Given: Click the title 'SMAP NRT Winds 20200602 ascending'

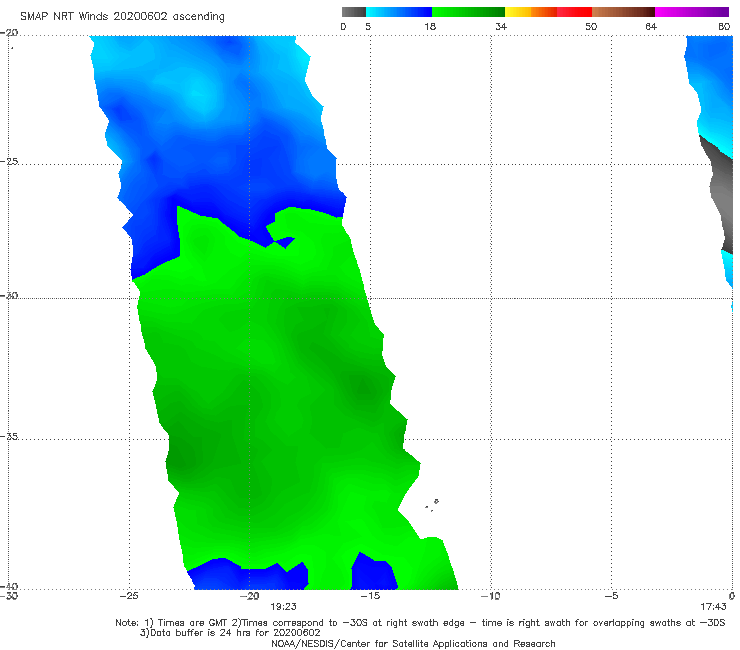Looking at the screenshot, I should [x=122, y=16].
